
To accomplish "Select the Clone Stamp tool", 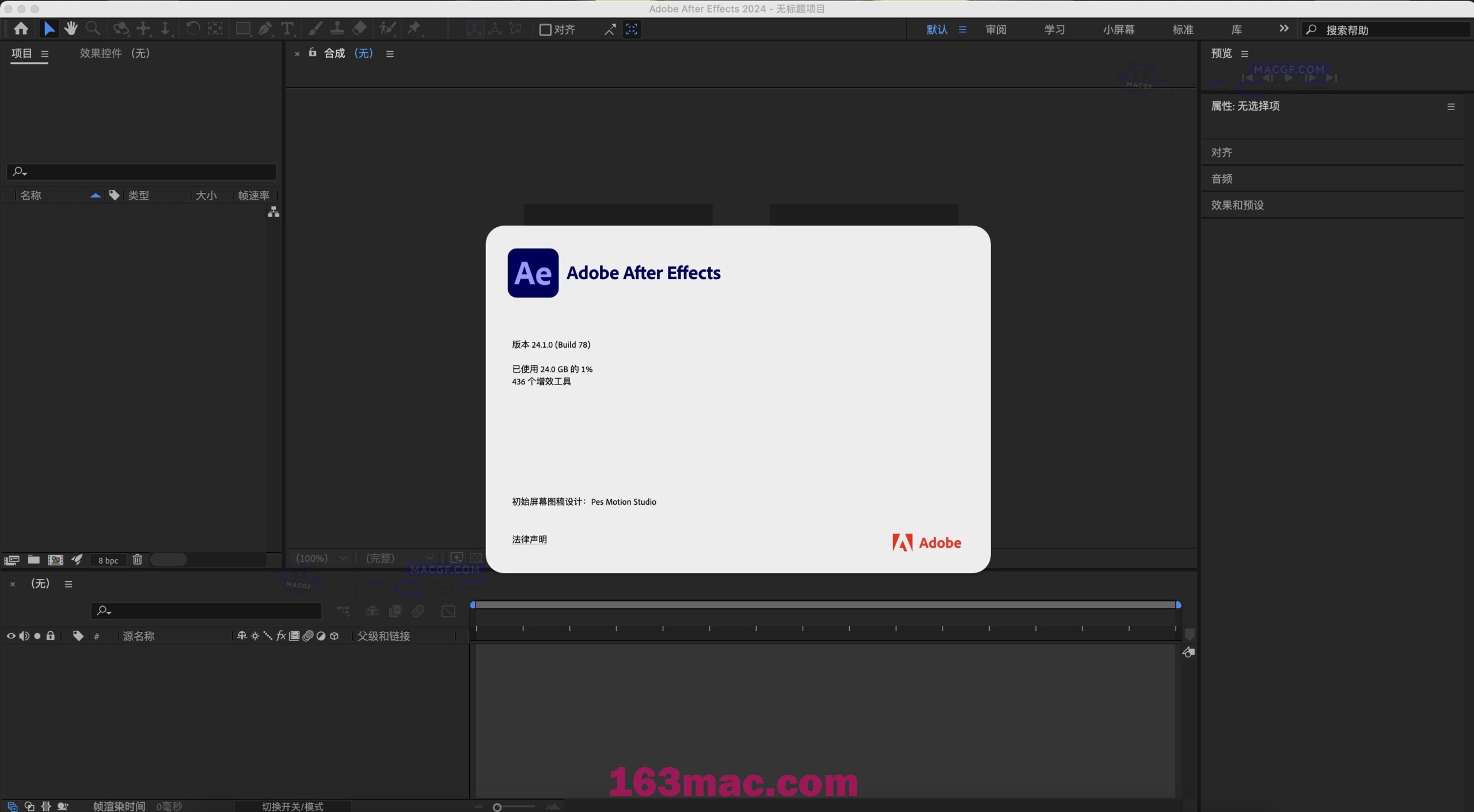I will pos(337,29).
